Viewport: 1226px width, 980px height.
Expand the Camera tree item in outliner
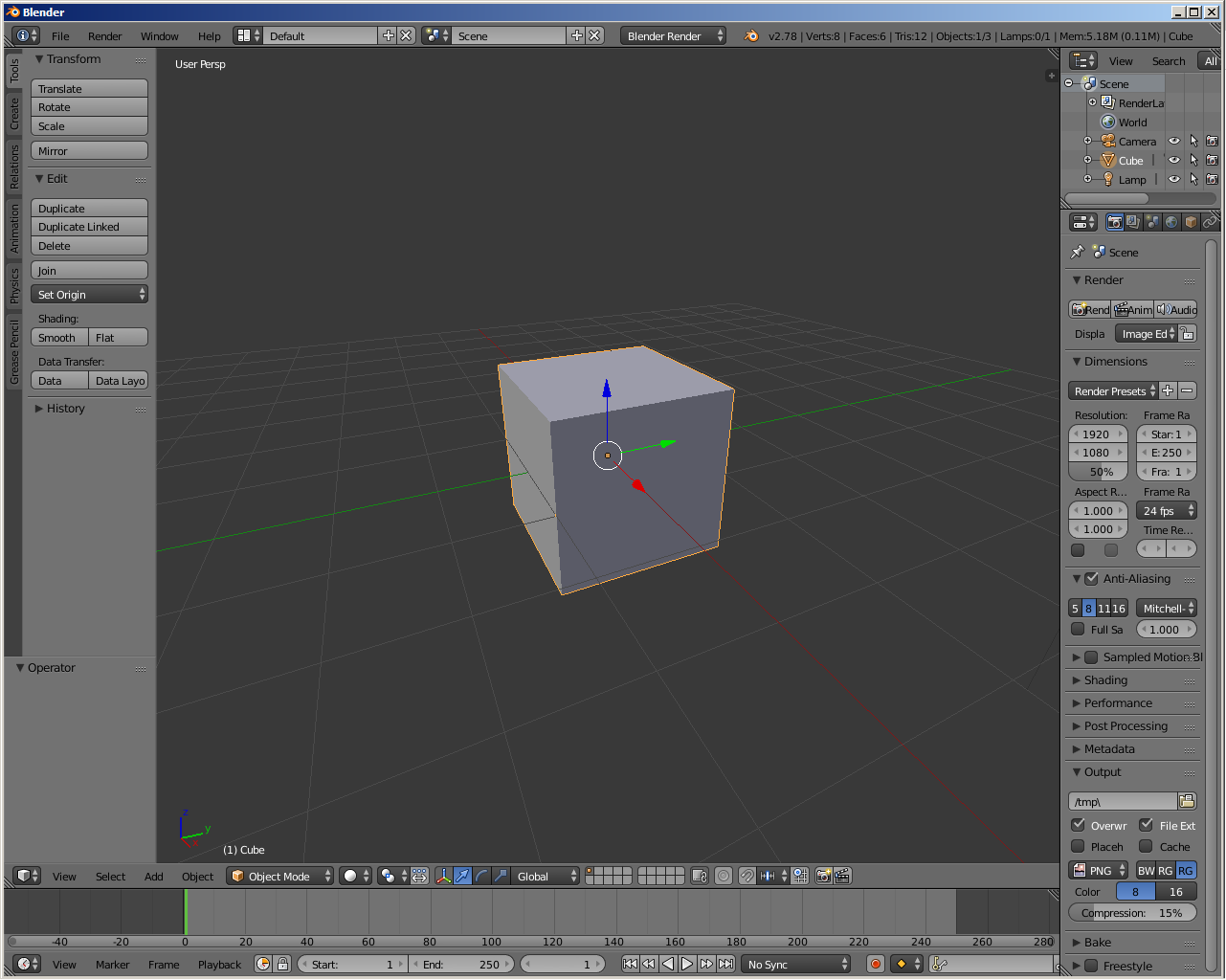coord(1087,141)
